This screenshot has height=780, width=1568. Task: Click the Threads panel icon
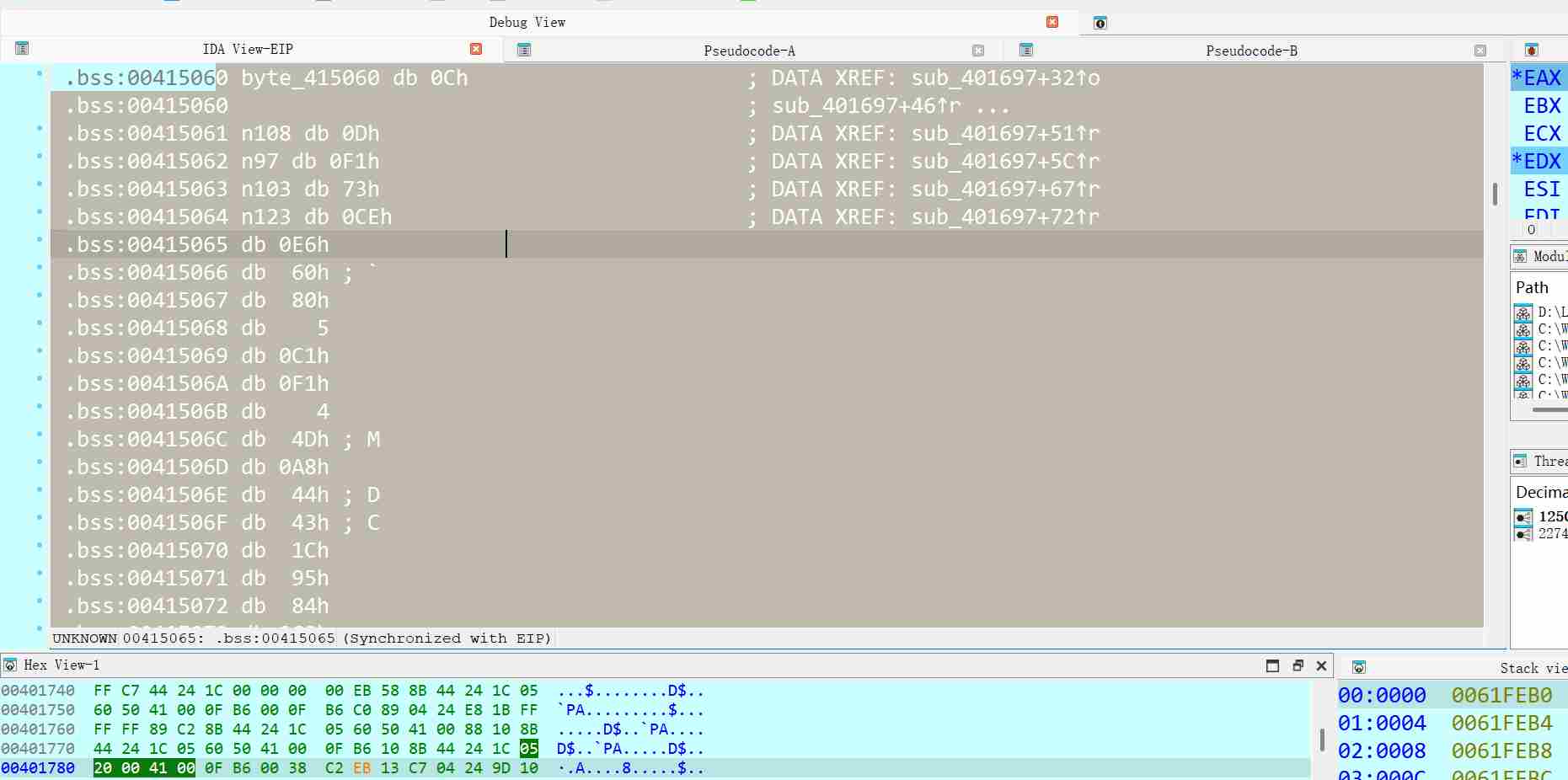tap(1520, 461)
